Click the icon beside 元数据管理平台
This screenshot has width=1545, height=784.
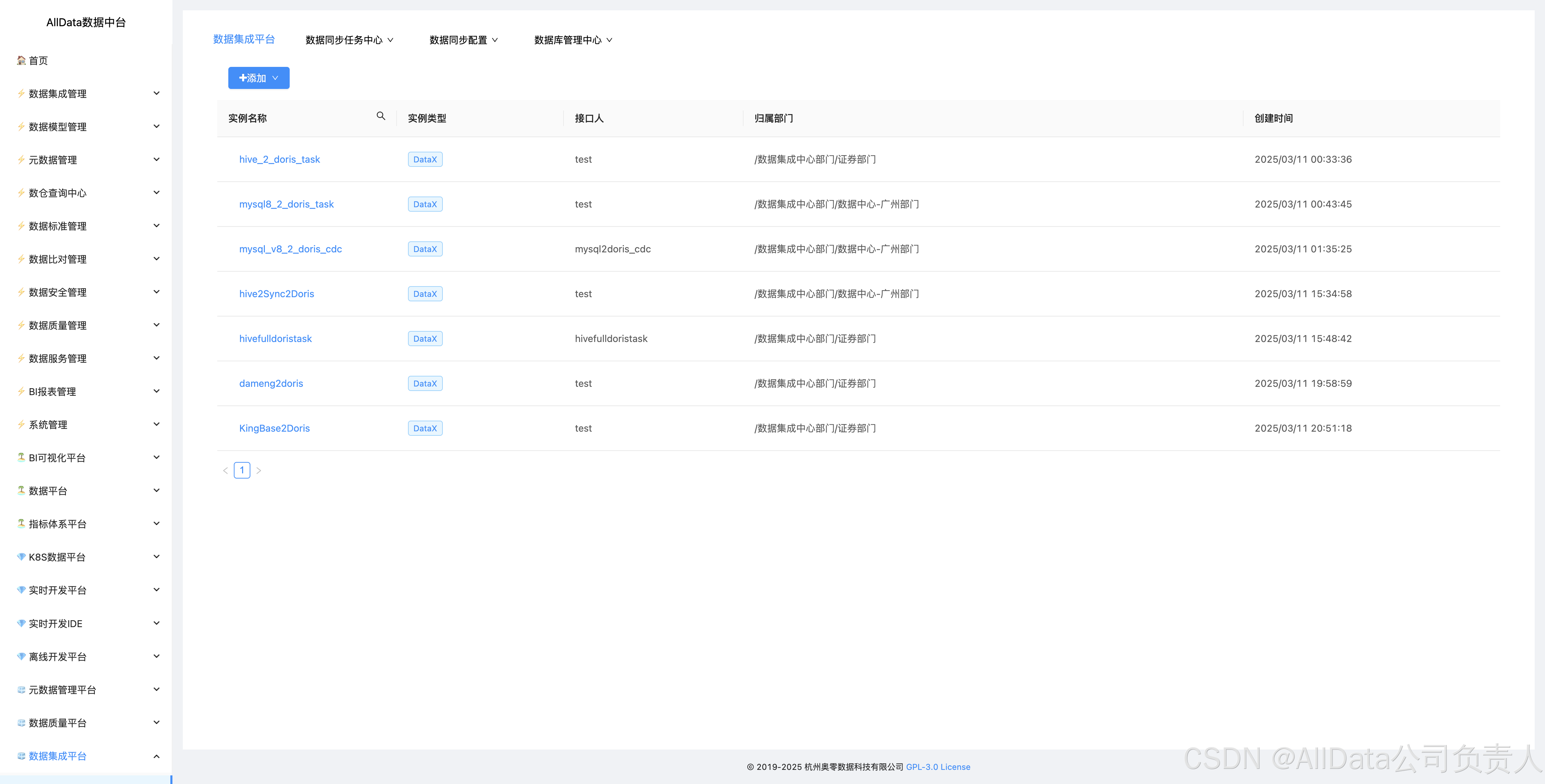tap(22, 689)
